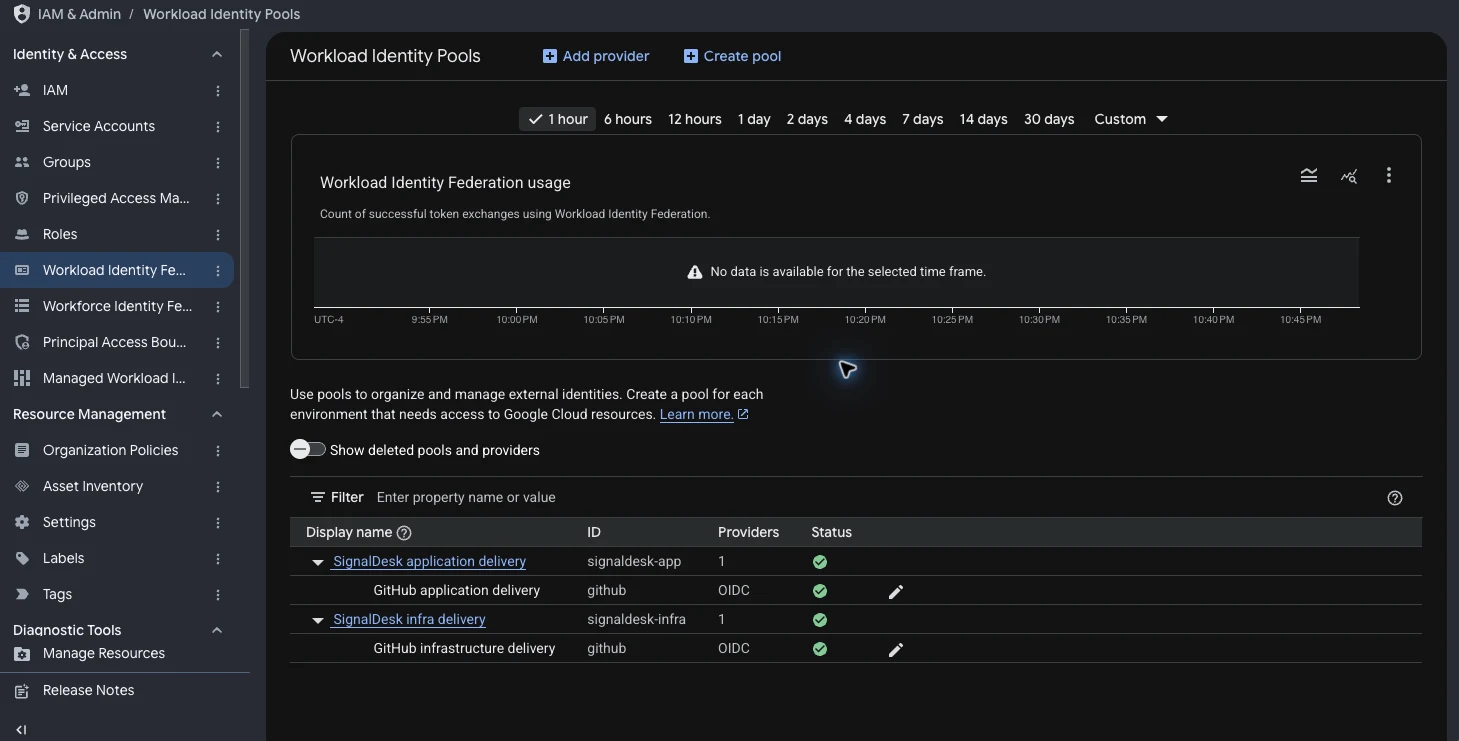Collapse the Diagnostic Tools section
This screenshot has width=1459, height=741.
(x=217, y=630)
